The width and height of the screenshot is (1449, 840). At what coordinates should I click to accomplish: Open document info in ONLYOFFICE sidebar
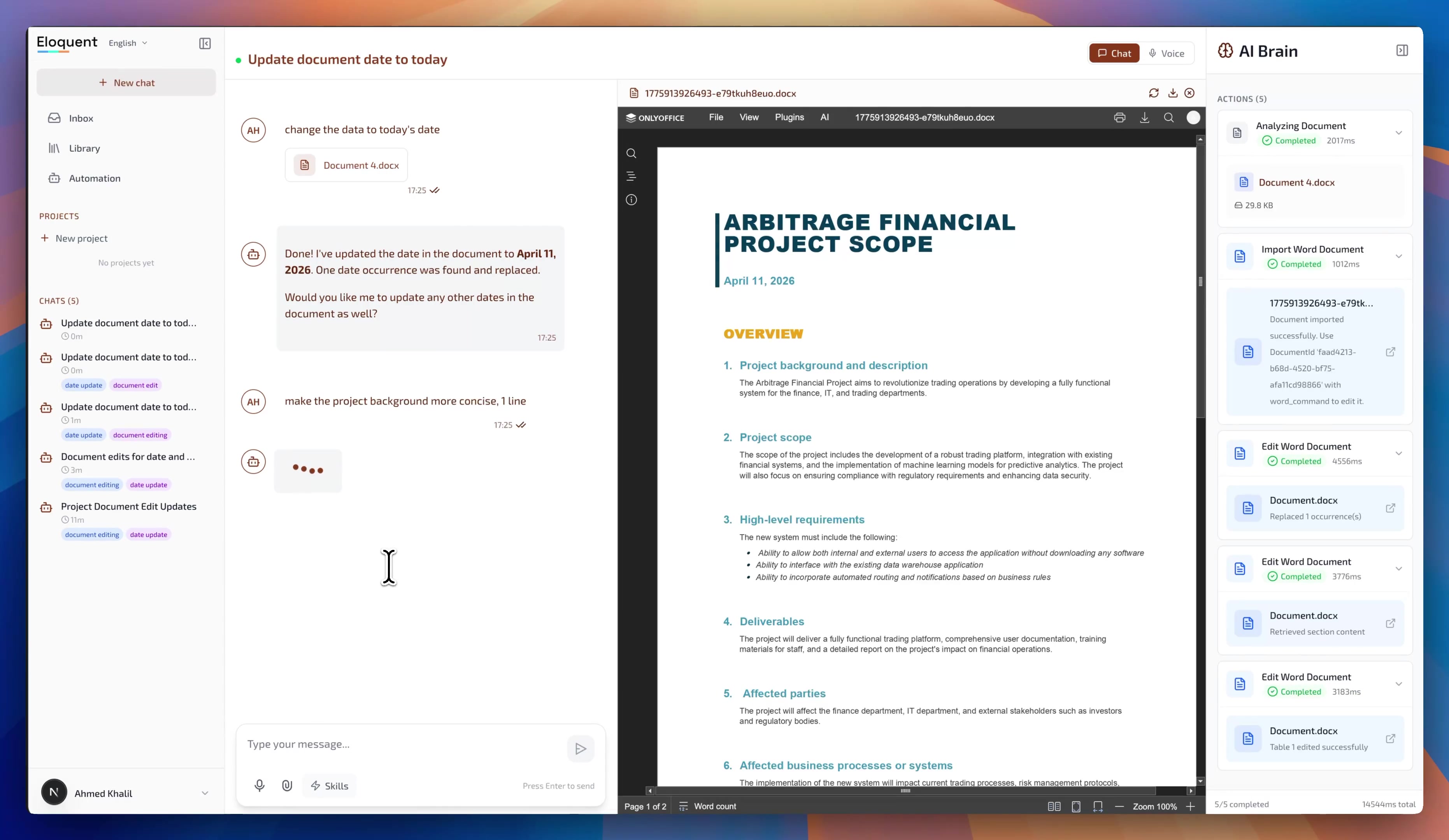pyautogui.click(x=632, y=200)
